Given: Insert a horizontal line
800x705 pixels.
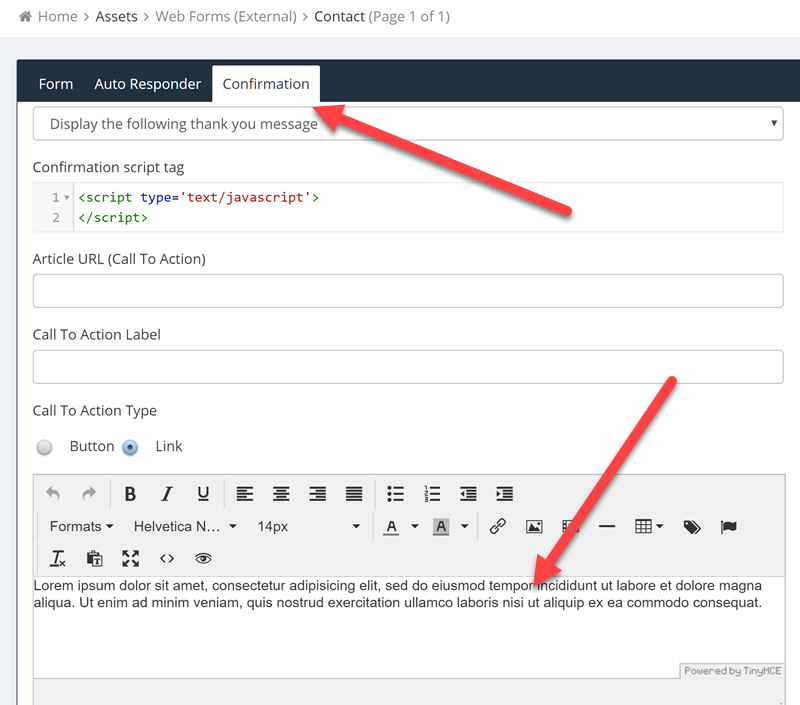Looking at the screenshot, I should 607,526.
